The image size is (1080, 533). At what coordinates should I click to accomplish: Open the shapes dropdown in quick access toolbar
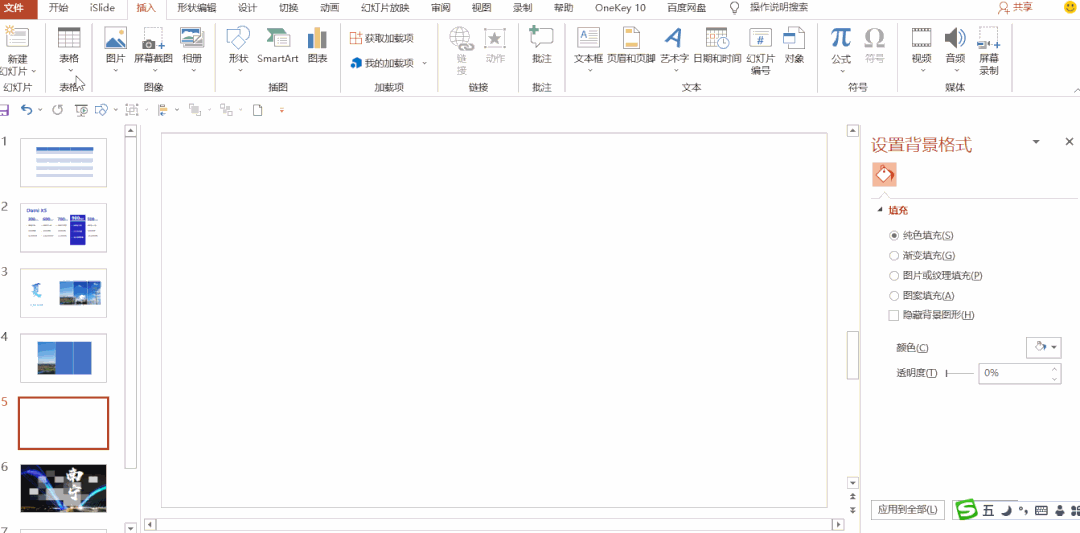(115, 109)
